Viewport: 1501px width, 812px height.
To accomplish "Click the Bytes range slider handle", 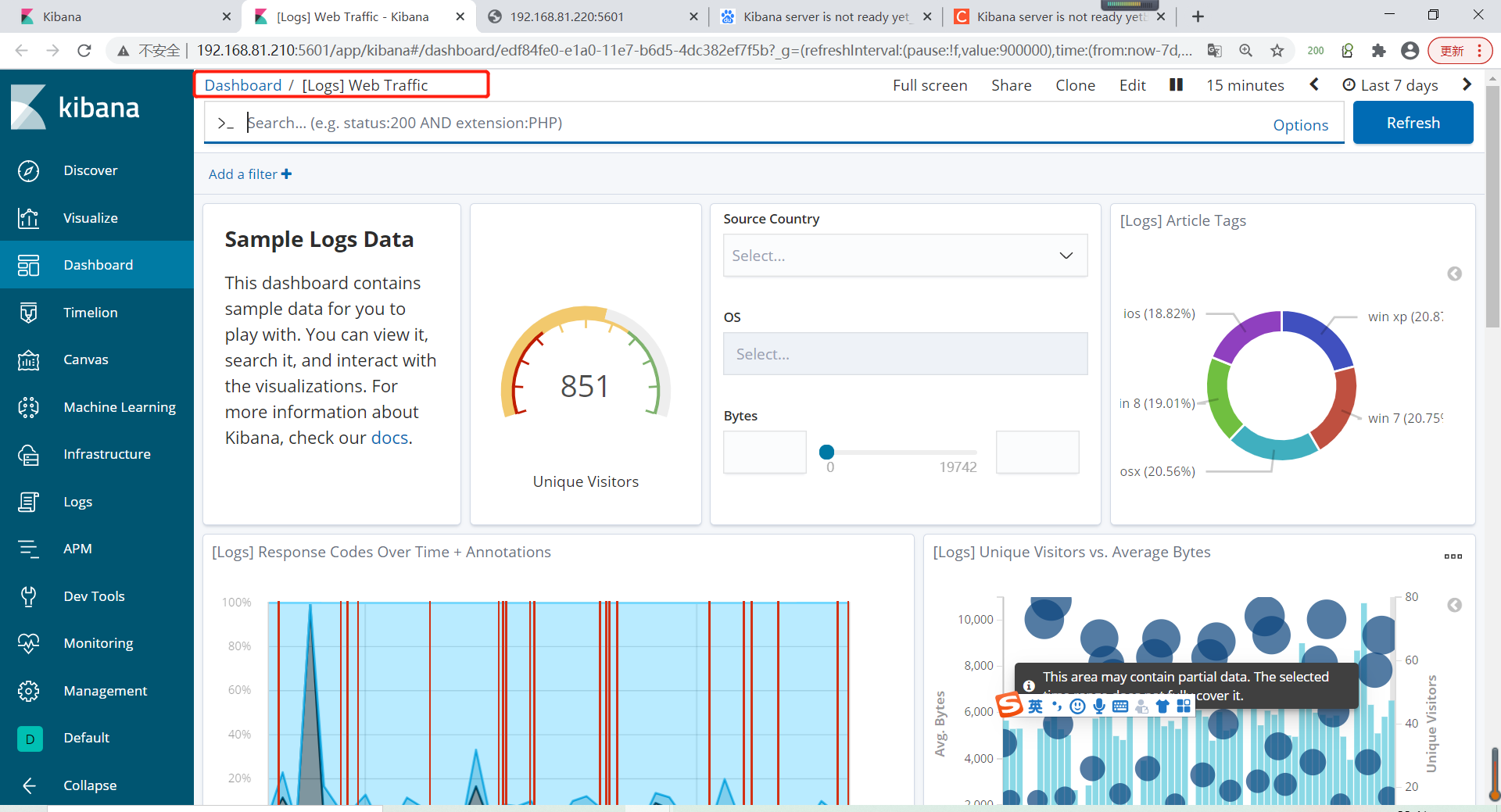I will point(826,452).
